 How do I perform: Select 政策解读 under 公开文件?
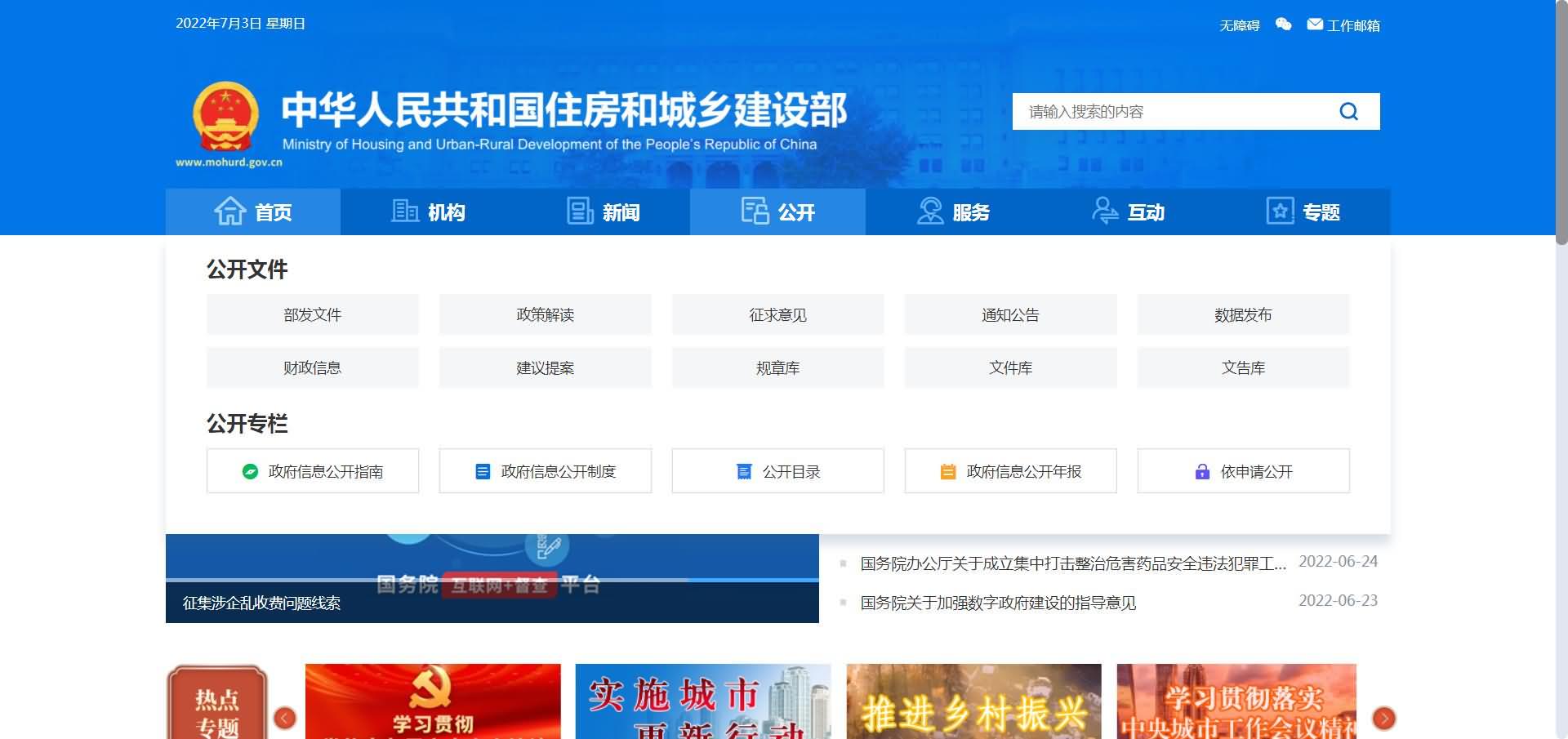click(x=546, y=314)
